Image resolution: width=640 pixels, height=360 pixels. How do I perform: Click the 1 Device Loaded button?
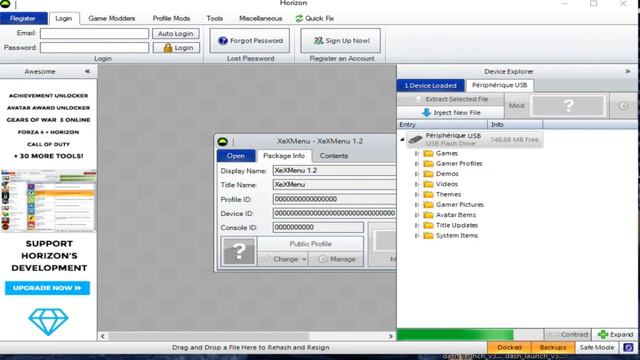pyautogui.click(x=431, y=85)
